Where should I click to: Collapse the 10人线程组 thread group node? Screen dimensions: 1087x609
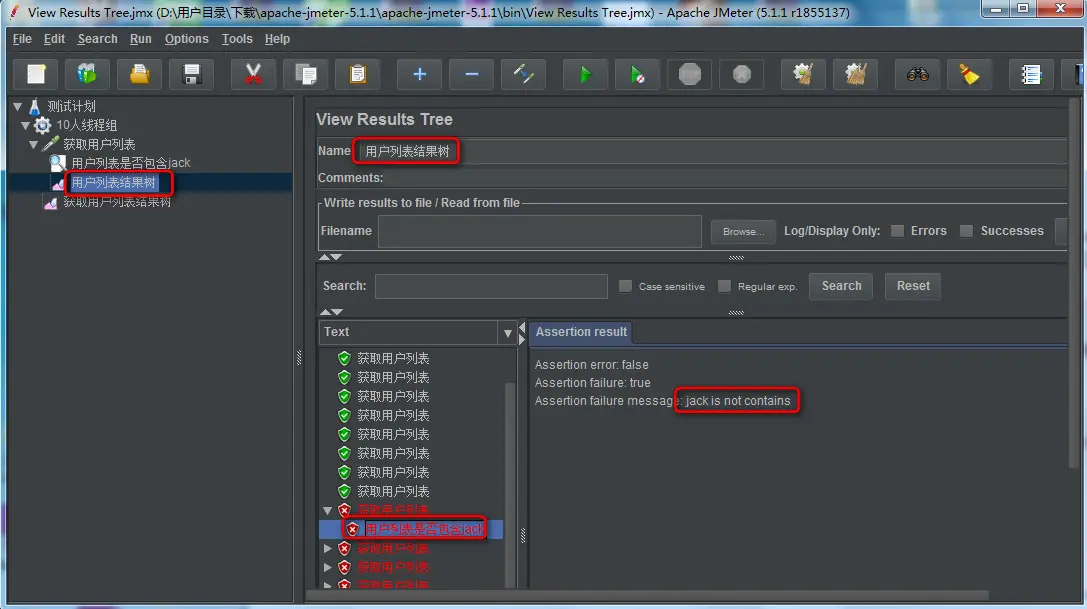coord(25,126)
